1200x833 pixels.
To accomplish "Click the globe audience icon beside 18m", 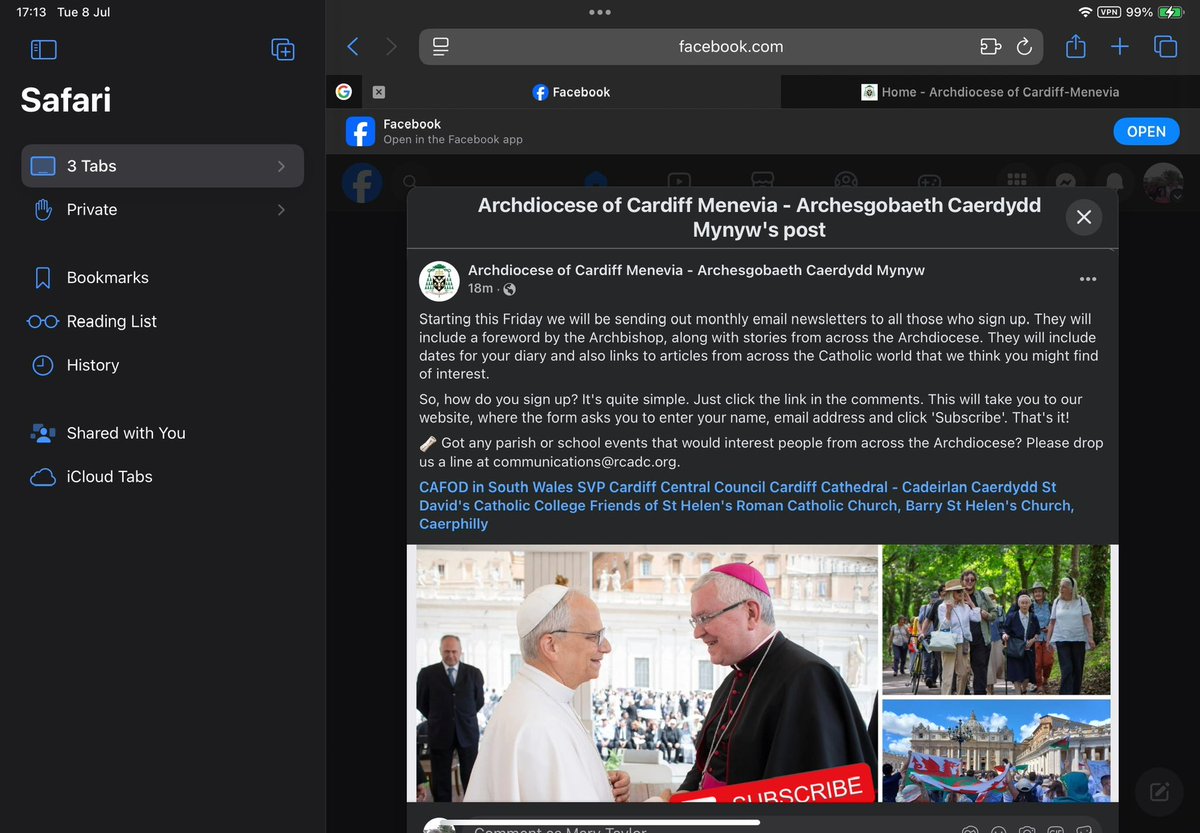I will (x=509, y=289).
